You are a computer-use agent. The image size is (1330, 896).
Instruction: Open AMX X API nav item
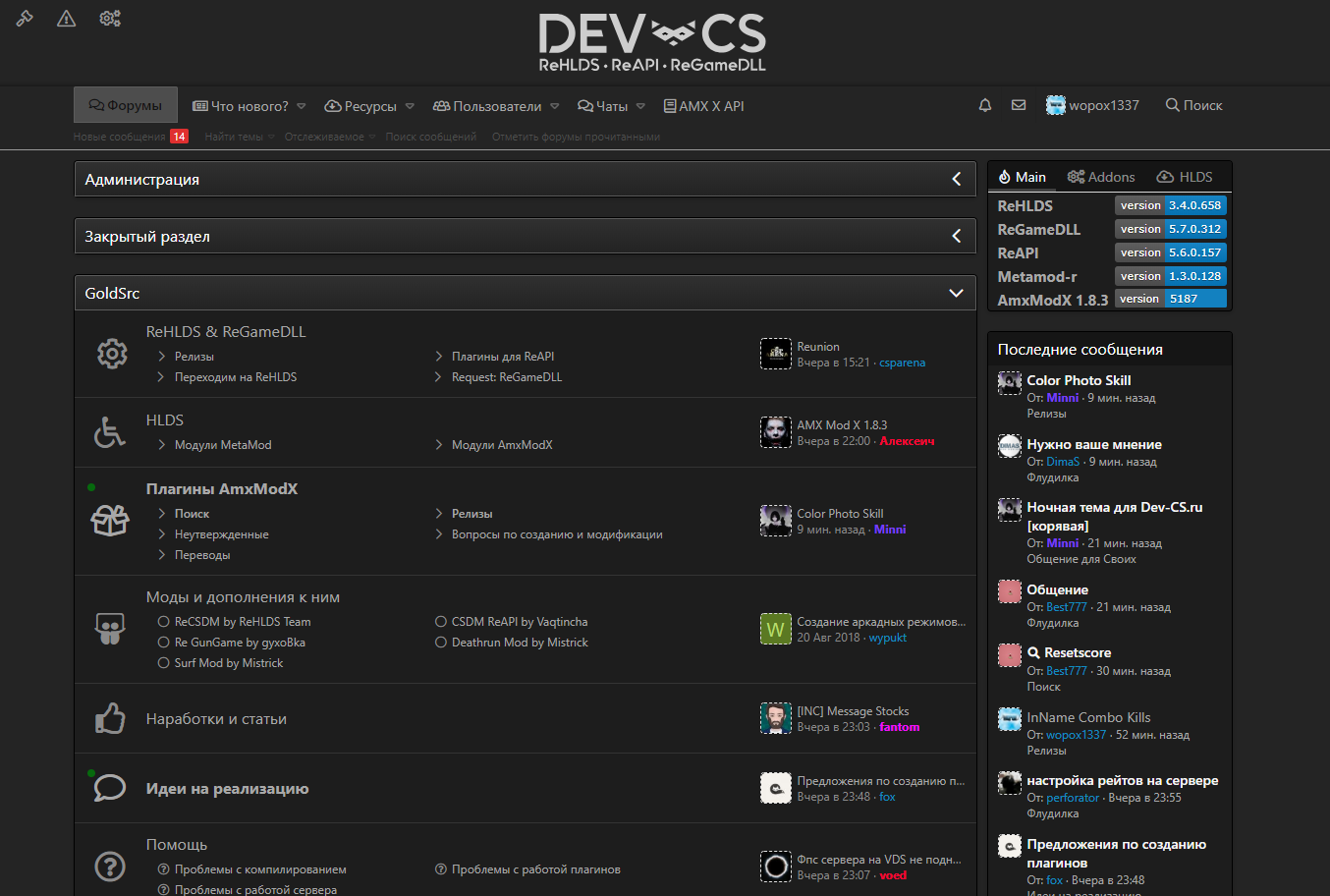pos(703,106)
